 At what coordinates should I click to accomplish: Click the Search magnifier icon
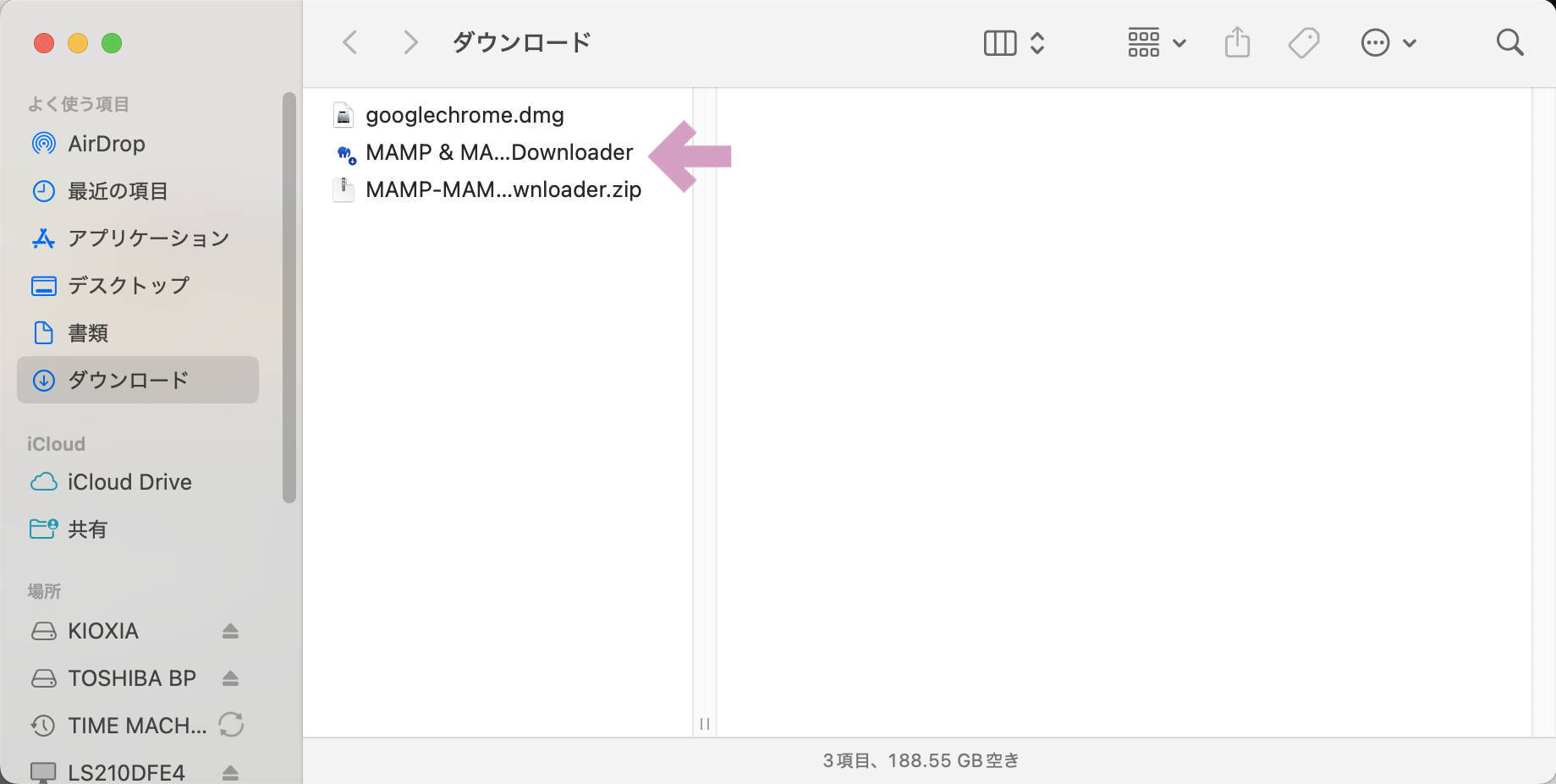tap(1510, 41)
